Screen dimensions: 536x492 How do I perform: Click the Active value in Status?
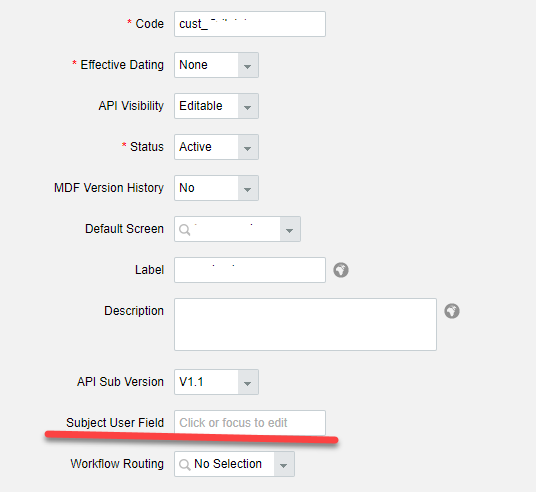tap(196, 147)
